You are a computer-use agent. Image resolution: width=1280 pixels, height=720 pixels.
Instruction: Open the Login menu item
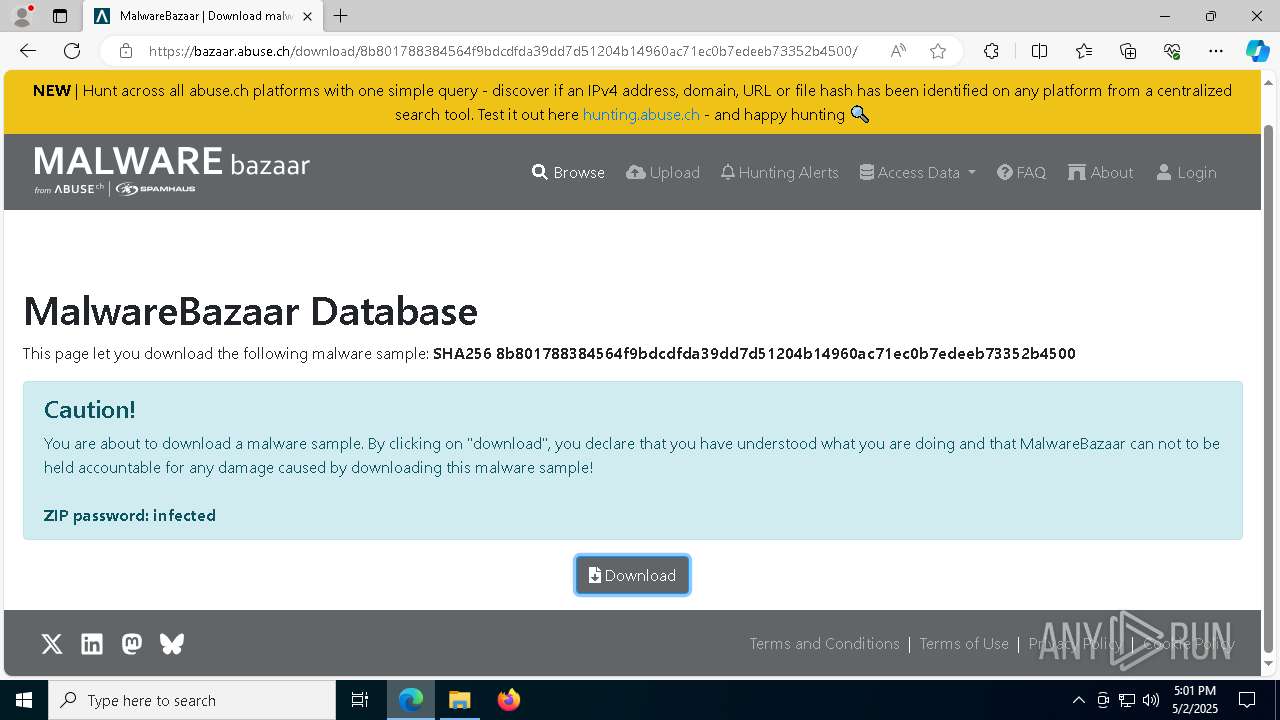pyautogui.click(x=1187, y=172)
